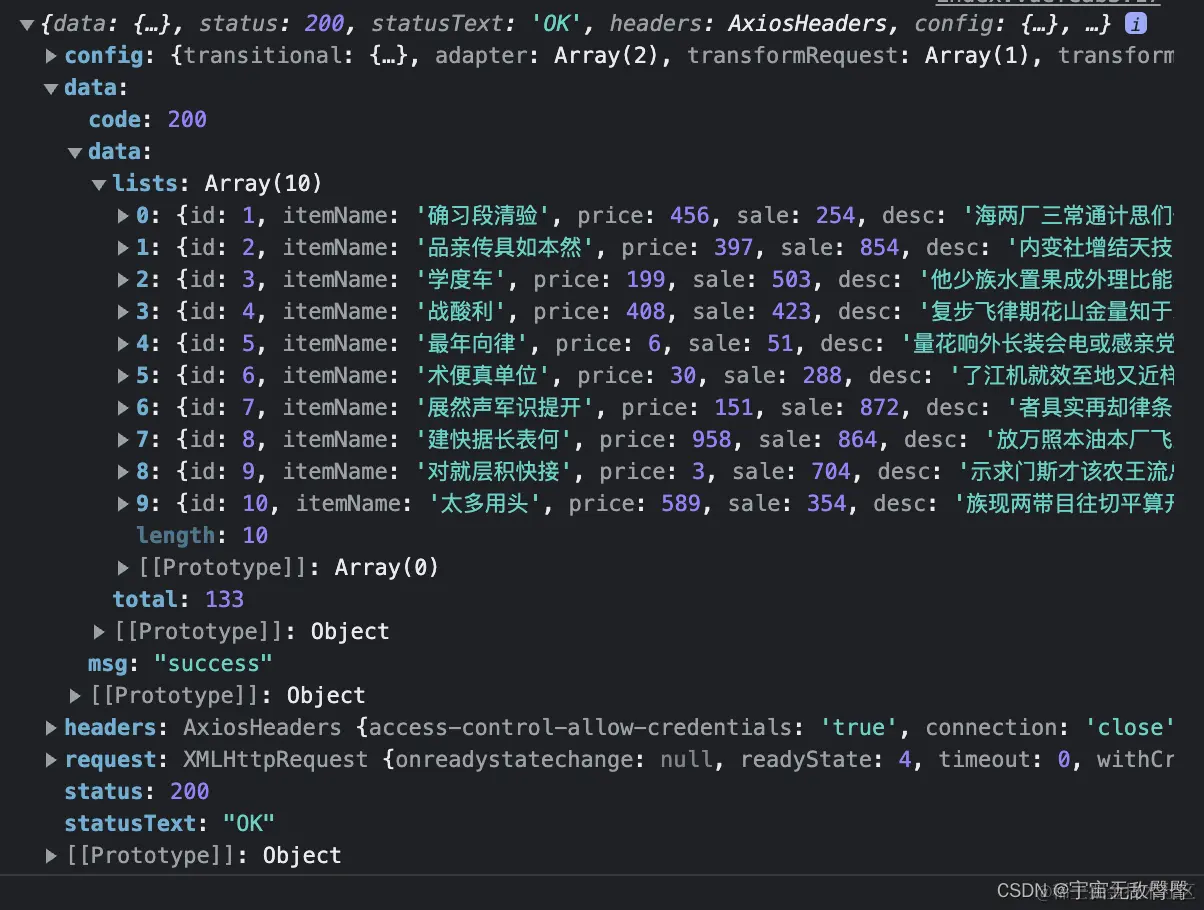The image size is (1204, 910).
Task: Click sale 704 in item 8
Action: (831, 472)
